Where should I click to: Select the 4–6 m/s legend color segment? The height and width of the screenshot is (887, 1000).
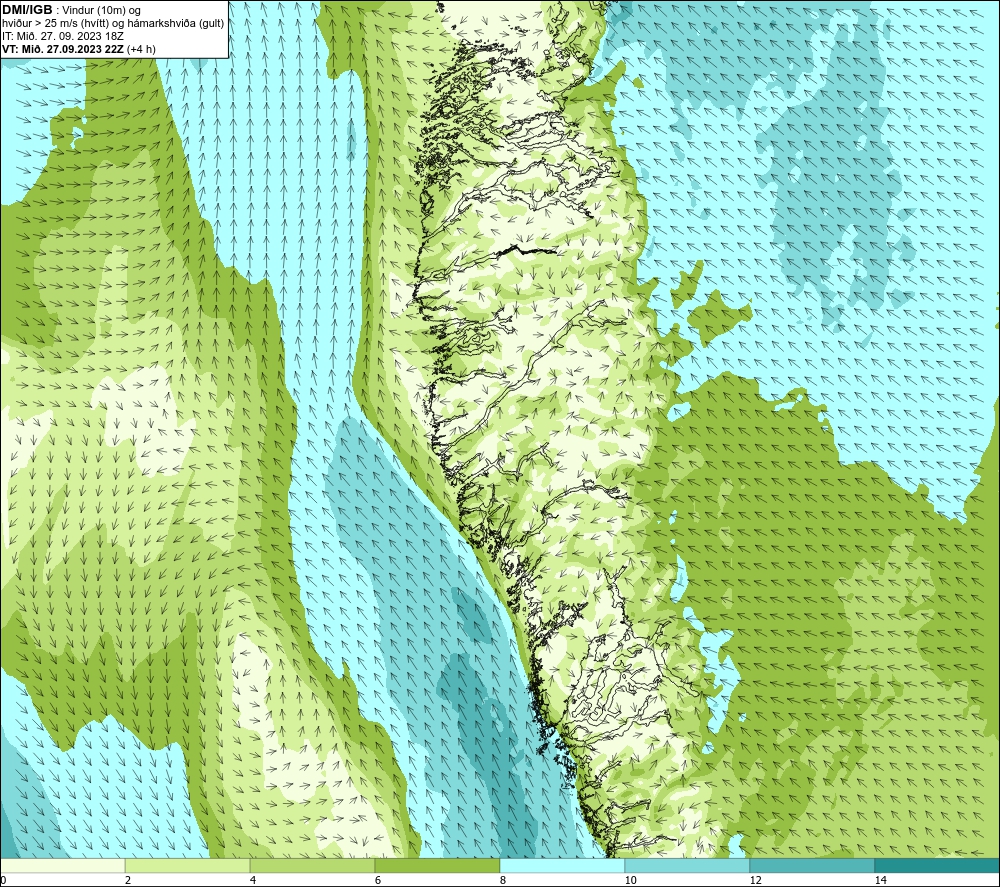point(312,866)
